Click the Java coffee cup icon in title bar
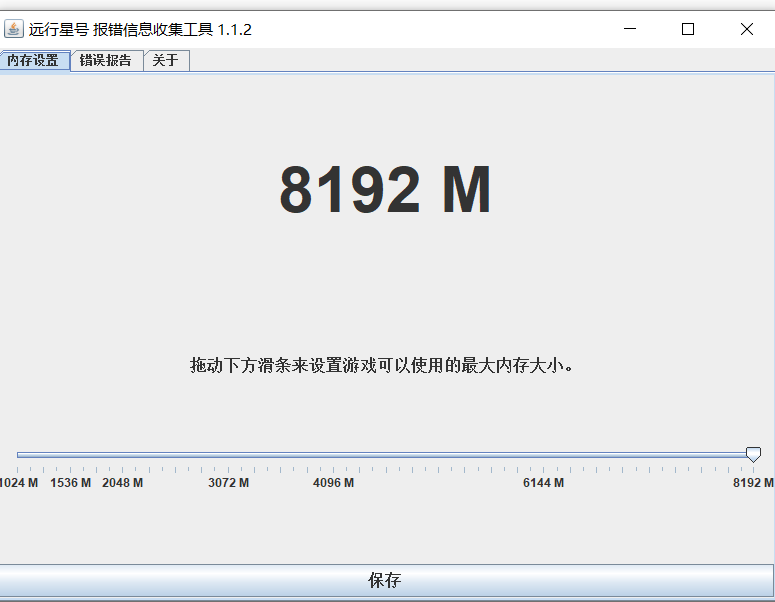 click(14, 29)
